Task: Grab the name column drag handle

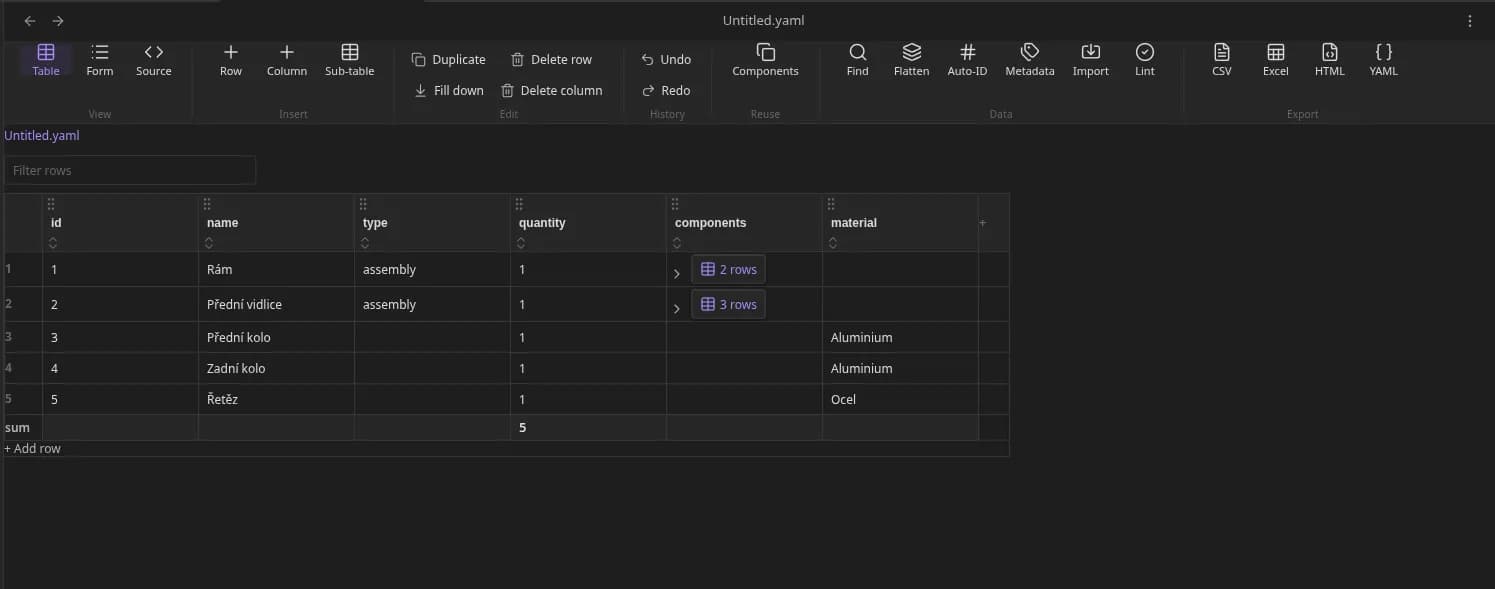Action: (208, 204)
